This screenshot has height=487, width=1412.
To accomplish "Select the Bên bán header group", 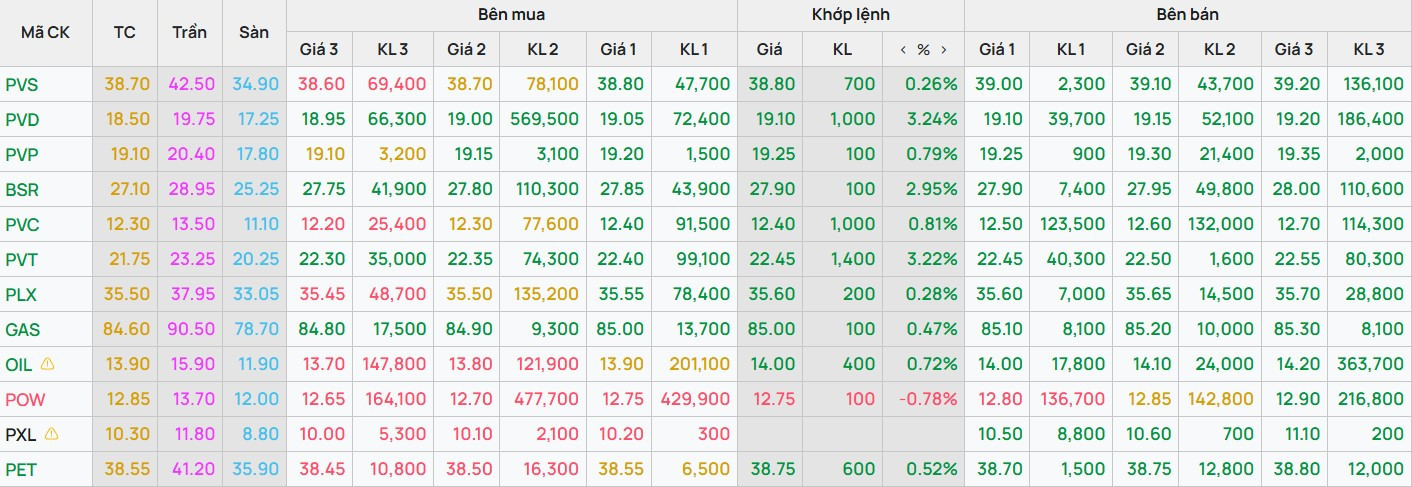I will tap(1188, 15).
